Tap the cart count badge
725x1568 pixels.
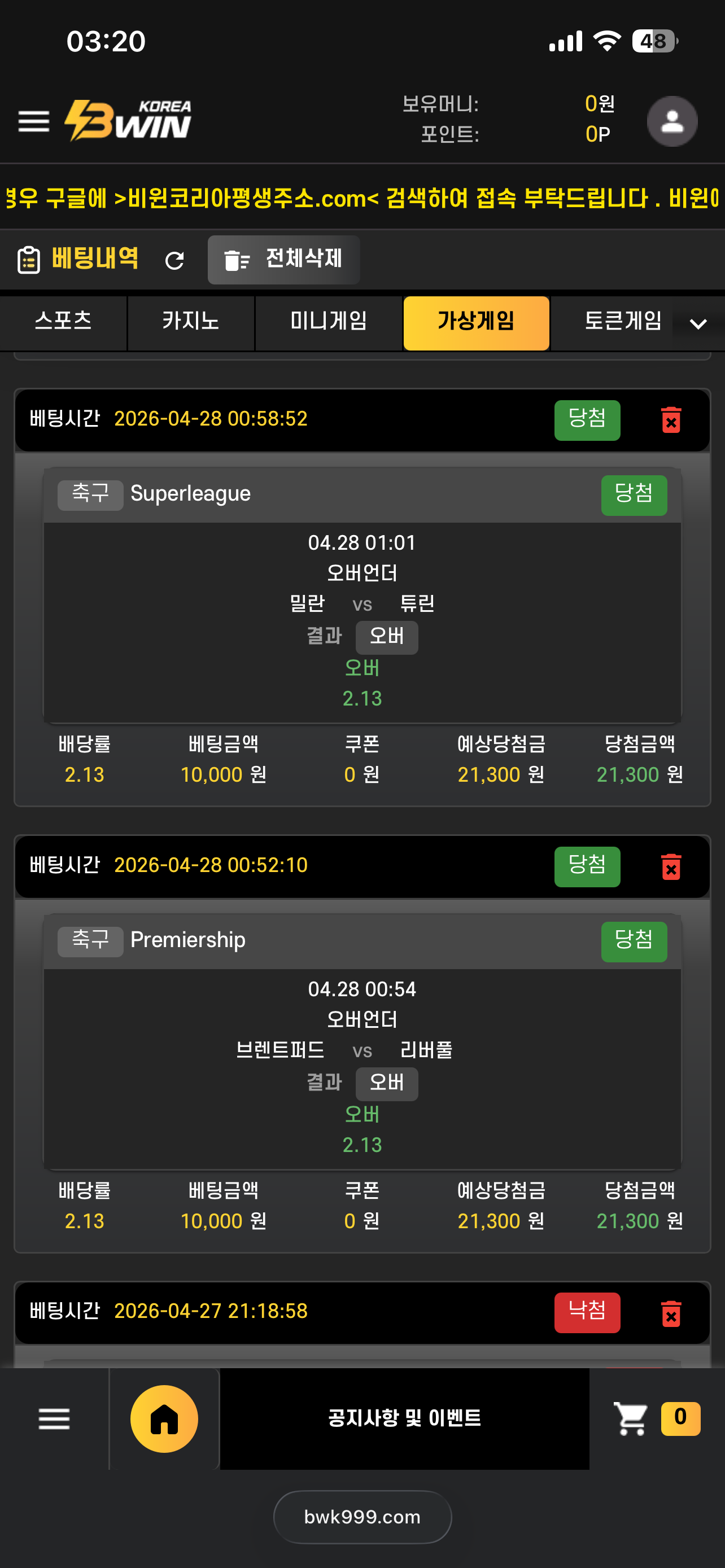pyautogui.click(x=680, y=1418)
